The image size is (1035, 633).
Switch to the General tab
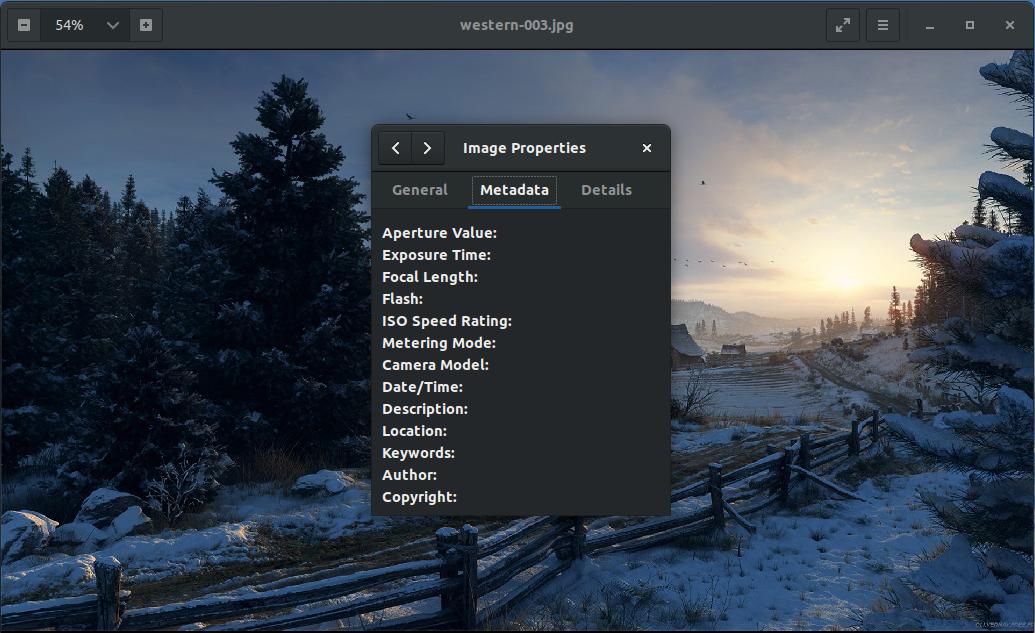pos(420,190)
